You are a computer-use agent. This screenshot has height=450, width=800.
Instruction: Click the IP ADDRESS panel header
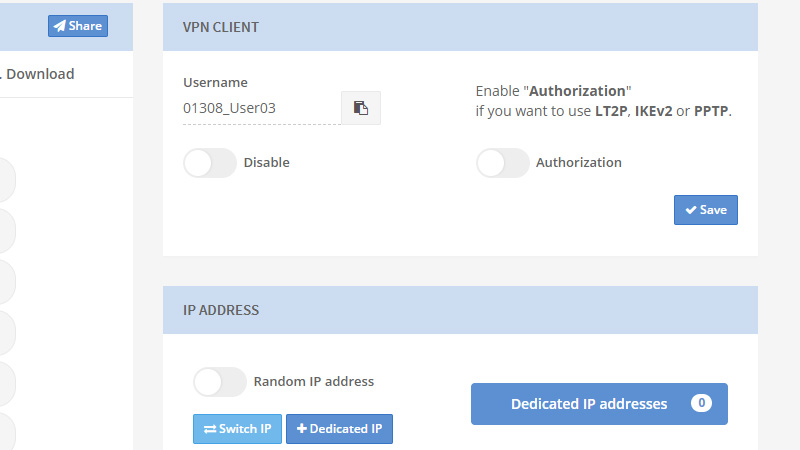pyautogui.click(x=460, y=310)
